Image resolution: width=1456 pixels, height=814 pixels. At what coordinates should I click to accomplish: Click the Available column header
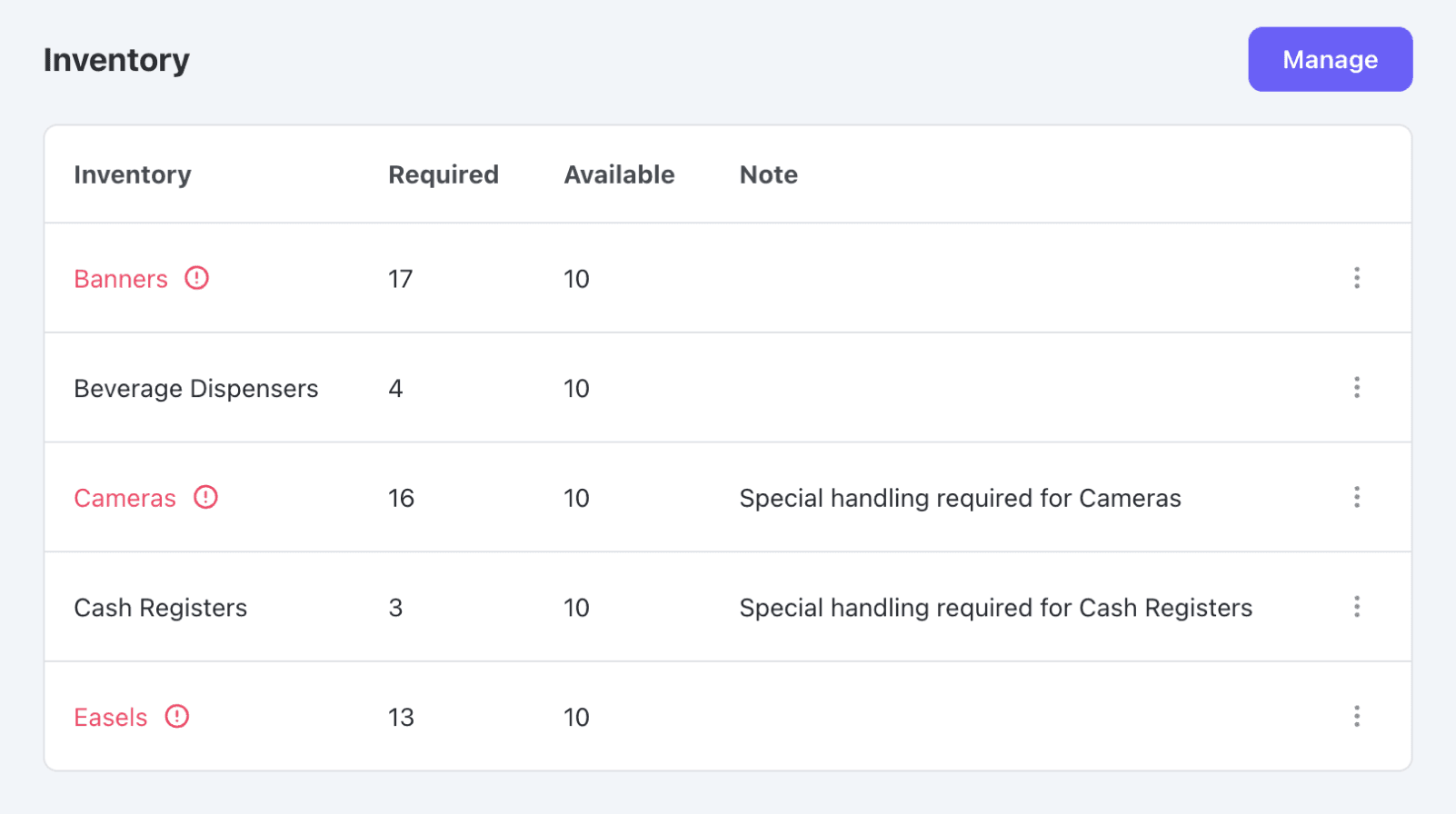[x=619, y=174]
